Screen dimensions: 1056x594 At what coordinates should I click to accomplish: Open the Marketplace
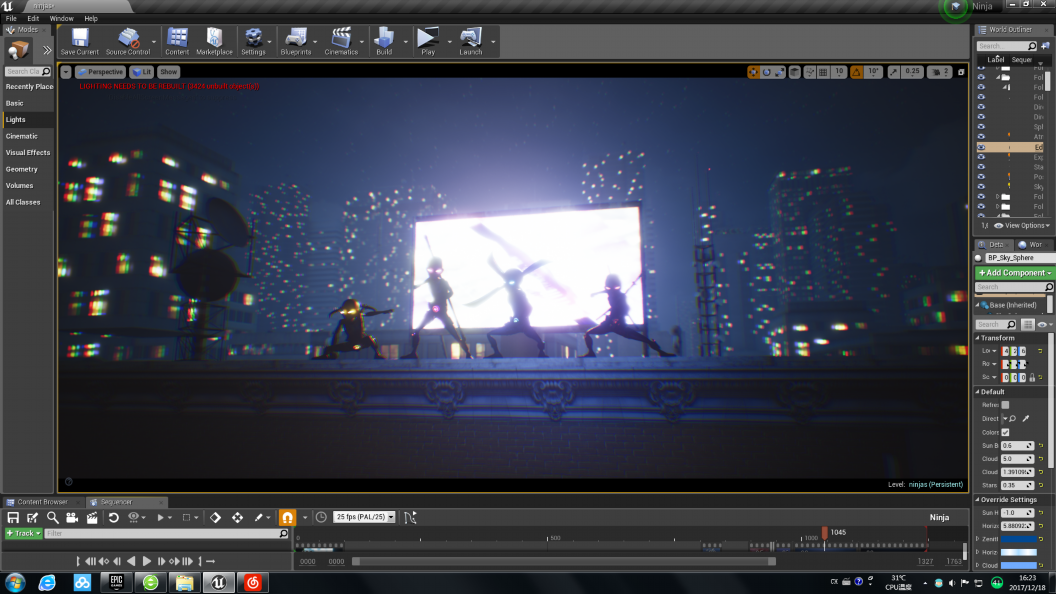tap(214, 41)
